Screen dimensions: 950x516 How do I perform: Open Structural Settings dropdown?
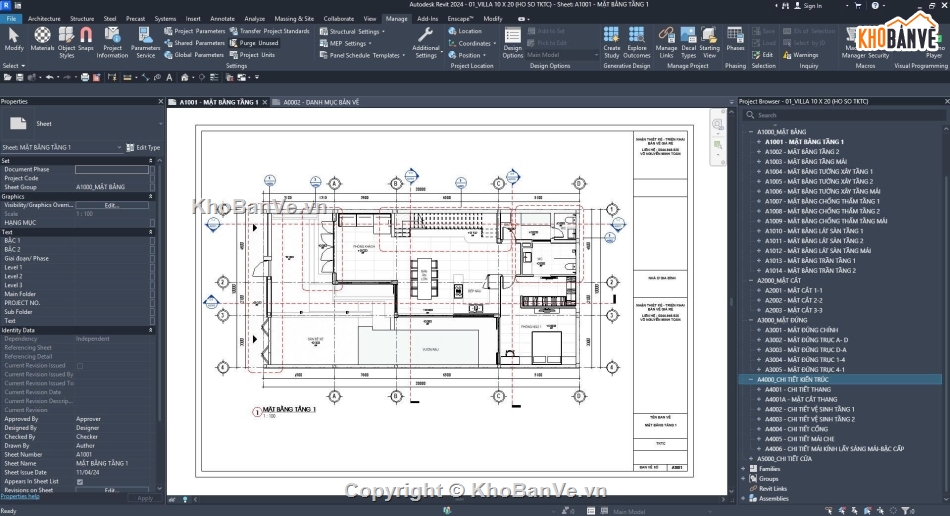point(351,31)
